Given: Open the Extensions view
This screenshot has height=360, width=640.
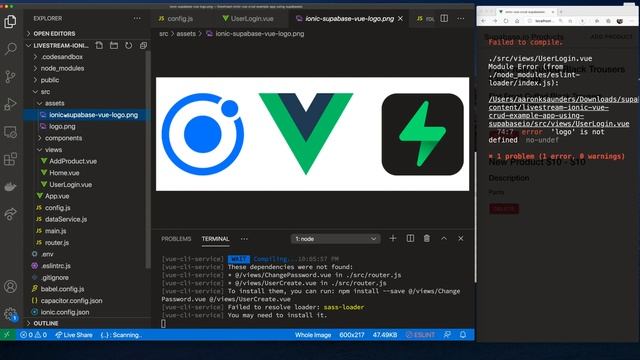Looking at the screenshot, I should tap(10, 159).
